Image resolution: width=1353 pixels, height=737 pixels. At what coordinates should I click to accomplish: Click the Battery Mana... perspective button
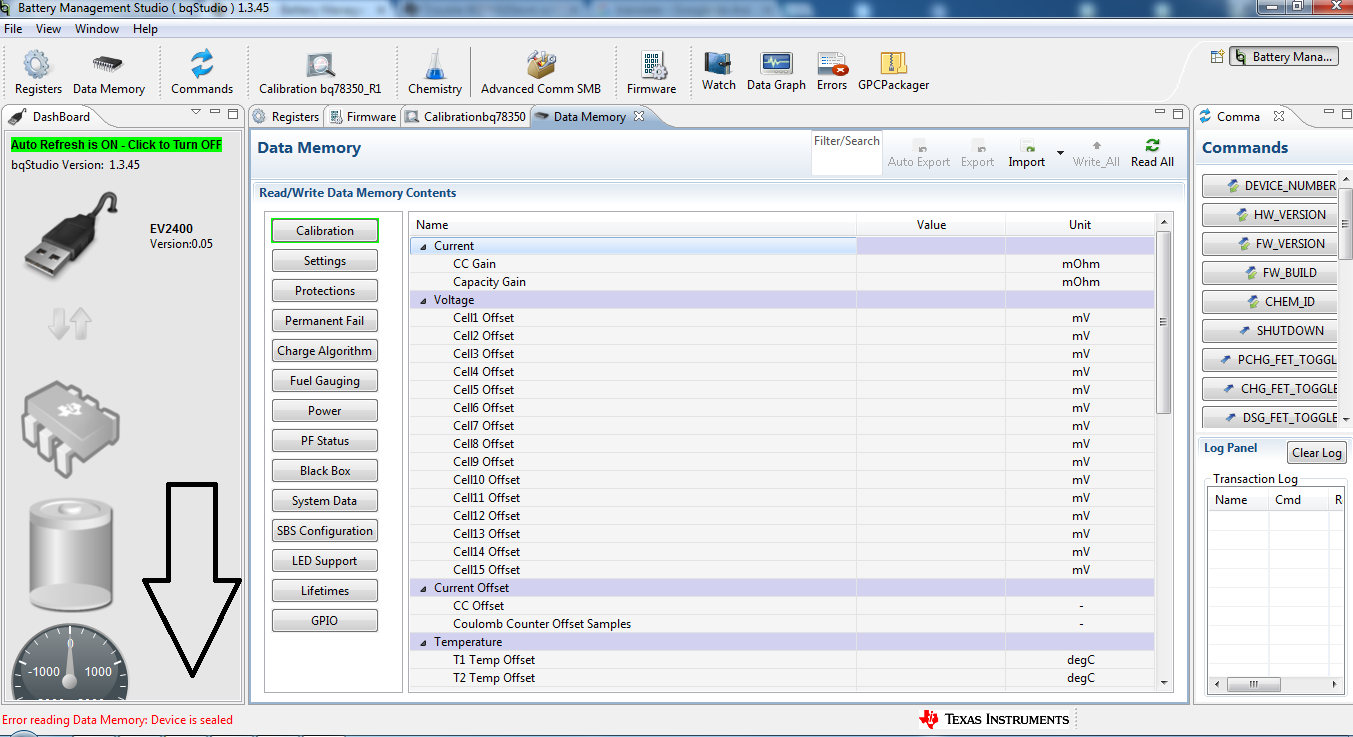[1284, 57]
